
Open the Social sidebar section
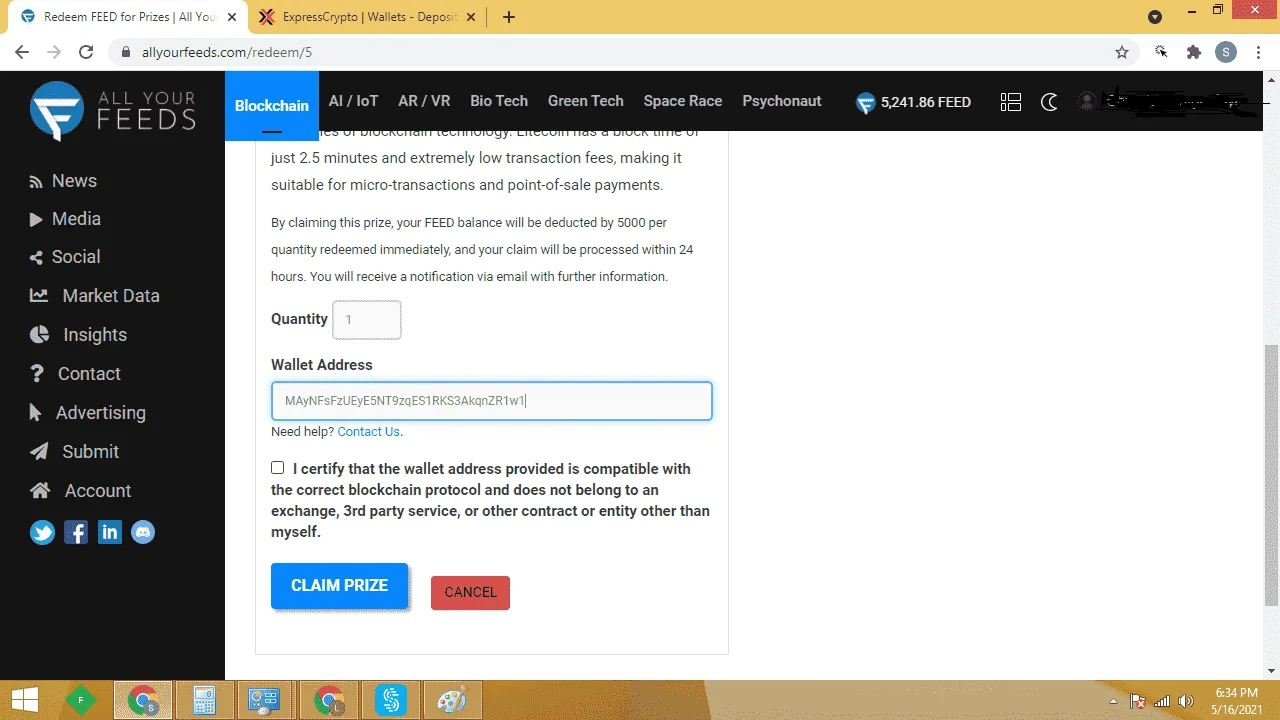pyautogui.click(x=66, y=257)
